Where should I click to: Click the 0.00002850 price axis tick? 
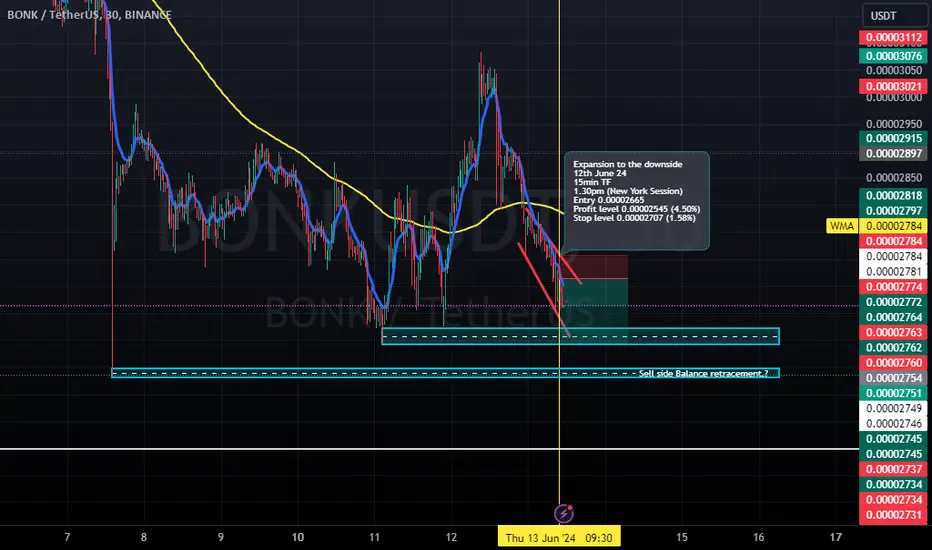click(x=893, y=178)
